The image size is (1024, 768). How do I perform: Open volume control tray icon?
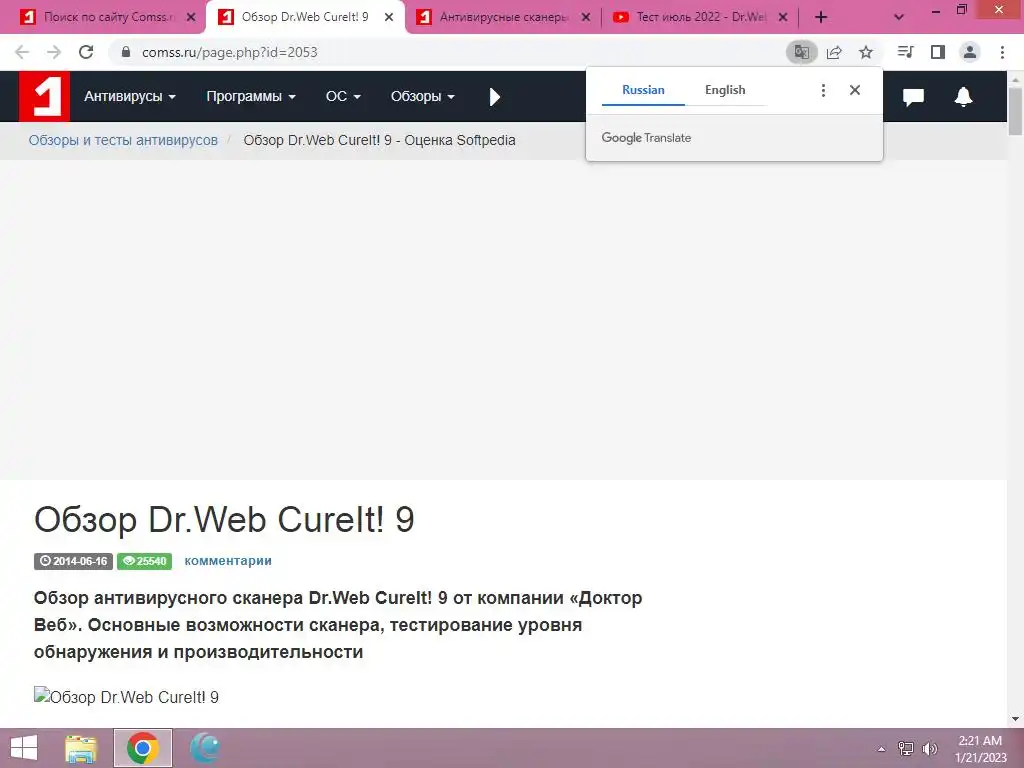click(930, 749)
